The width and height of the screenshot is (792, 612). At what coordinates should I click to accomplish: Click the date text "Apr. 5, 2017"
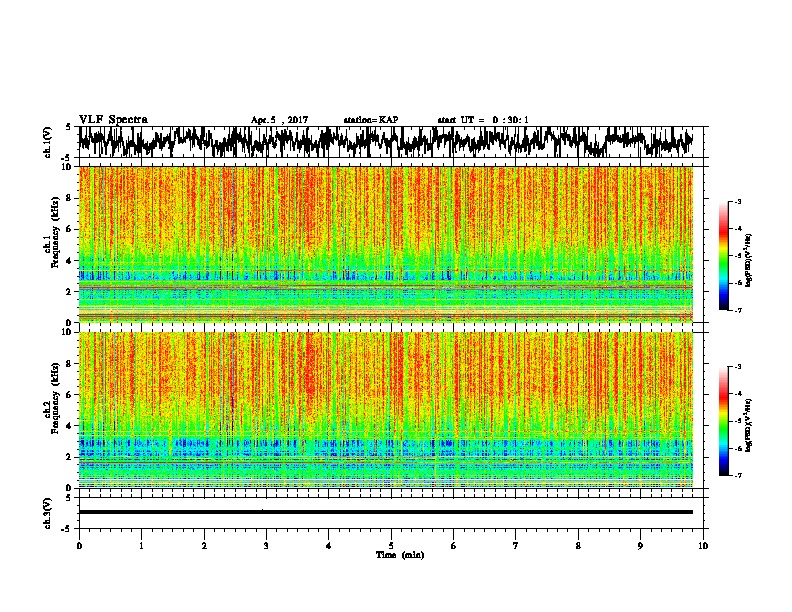[279, 120]
